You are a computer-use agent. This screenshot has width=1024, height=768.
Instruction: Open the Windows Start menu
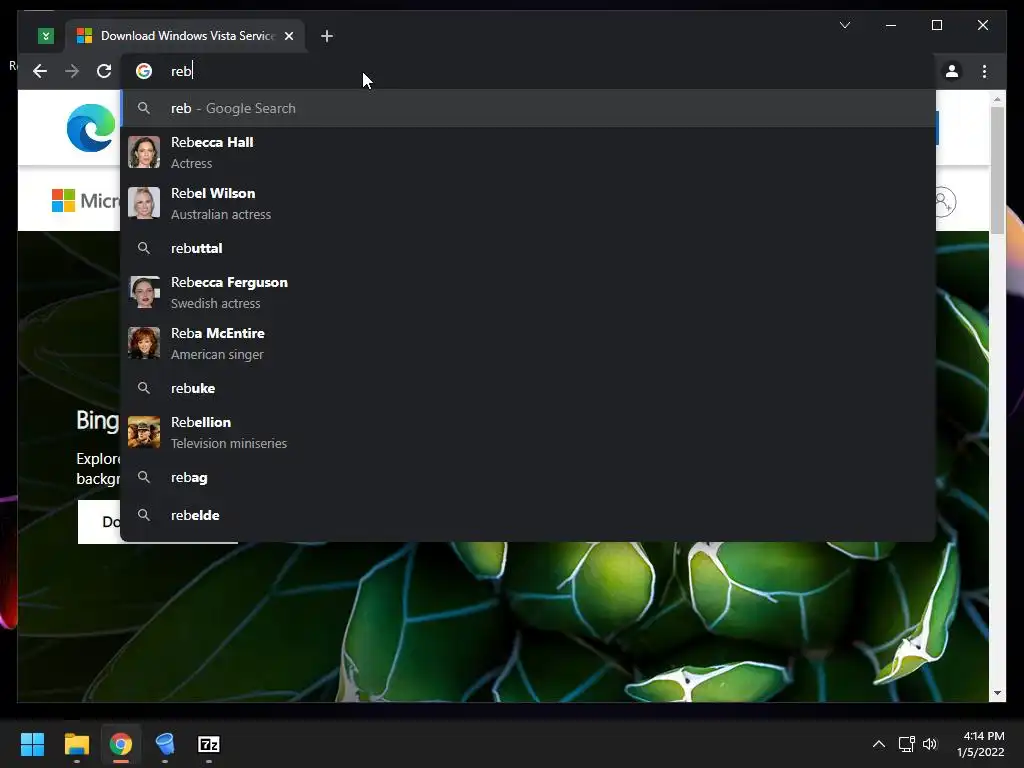click(32, 744)
